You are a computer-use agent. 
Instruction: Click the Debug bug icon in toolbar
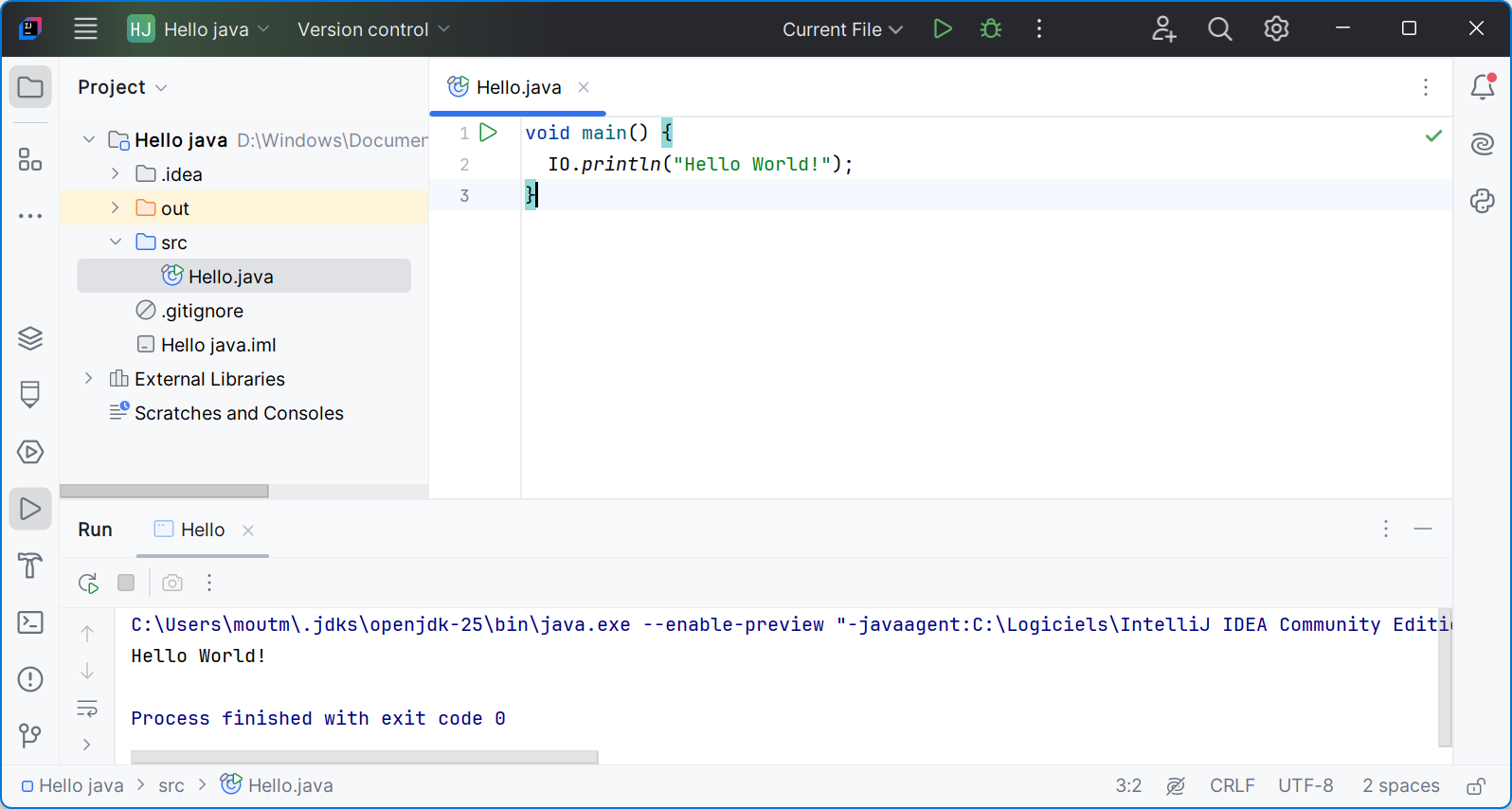pyautogui.click(x=991, y=29)
